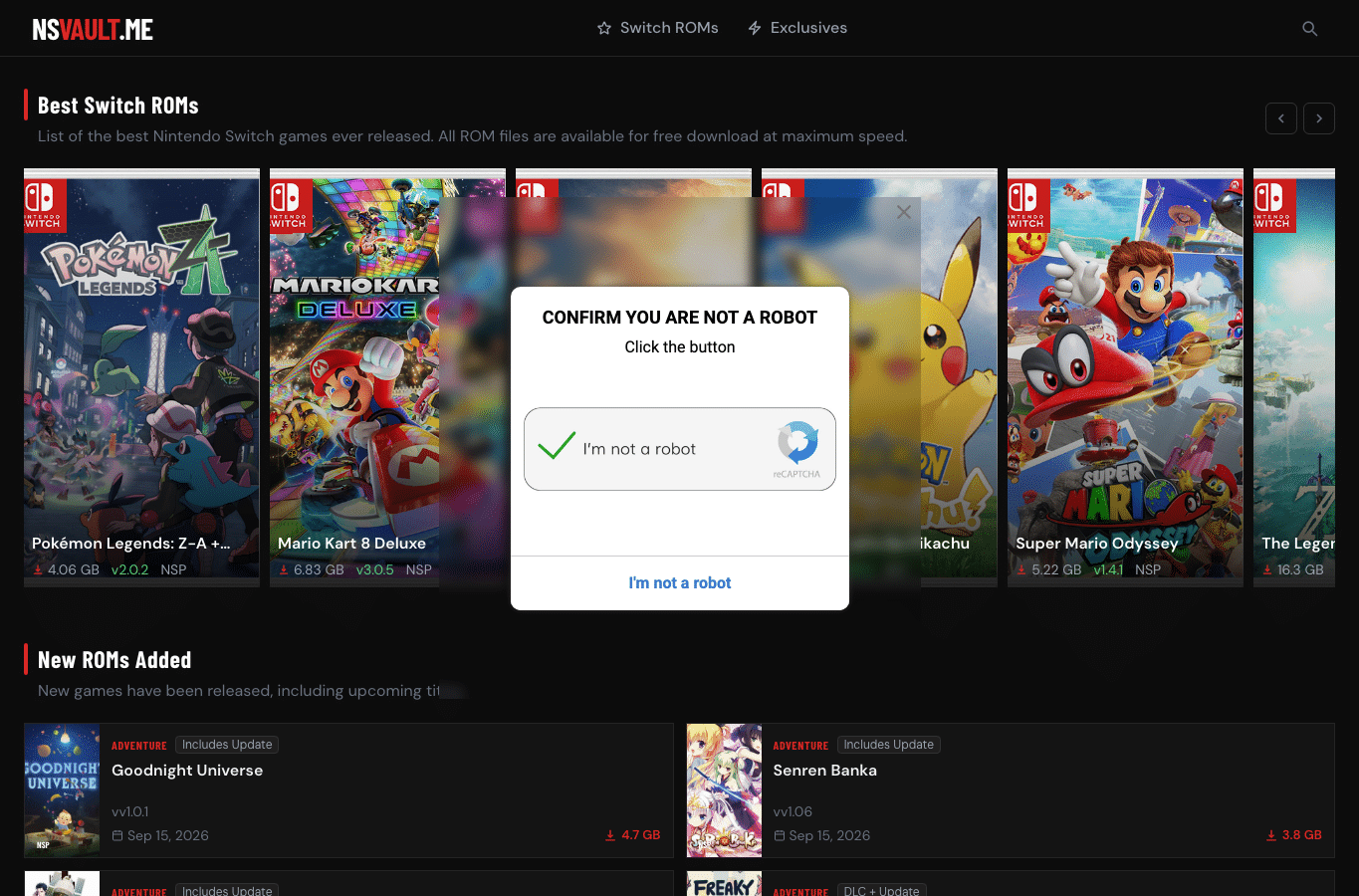Viewport: 1359px width, 896px height.
Task: Close the robot confirmation popup
Action: (x=904, y=212)
